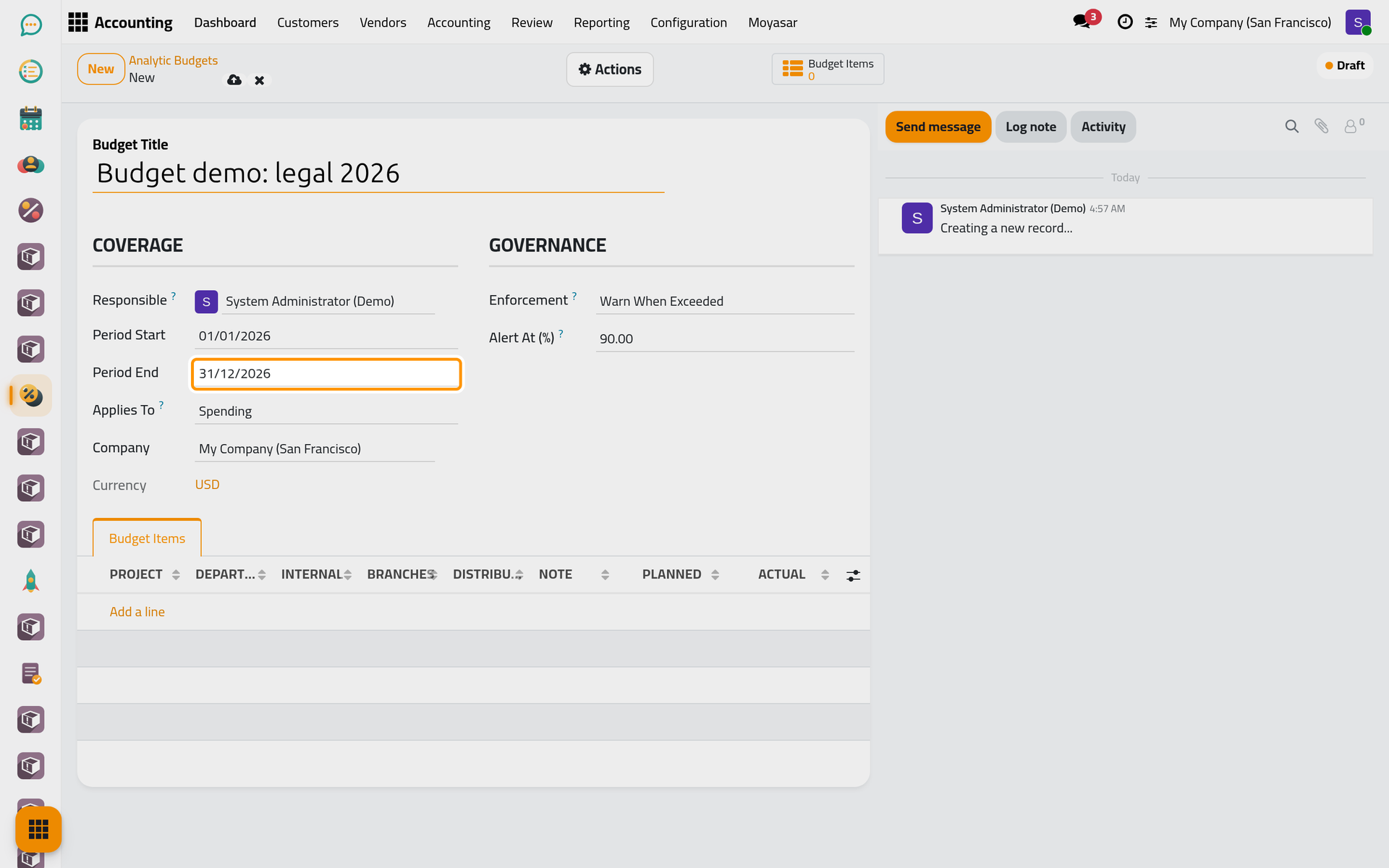Open the rocket icon sidebar app

tap(30, 581)
